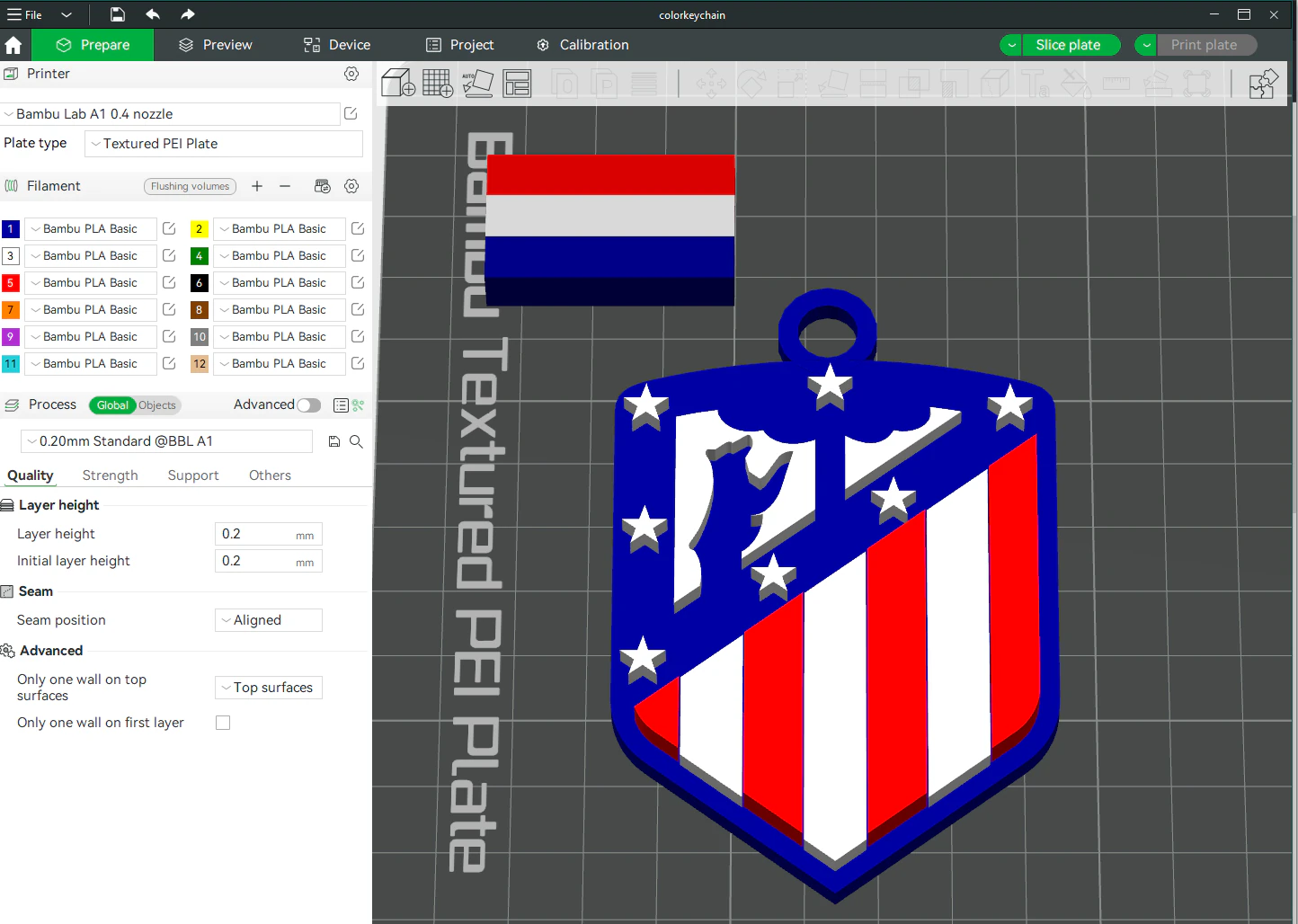Open the dropdown arrow beside File
This screenshot has width=1298, height=924.
click(x=67, y=14)
